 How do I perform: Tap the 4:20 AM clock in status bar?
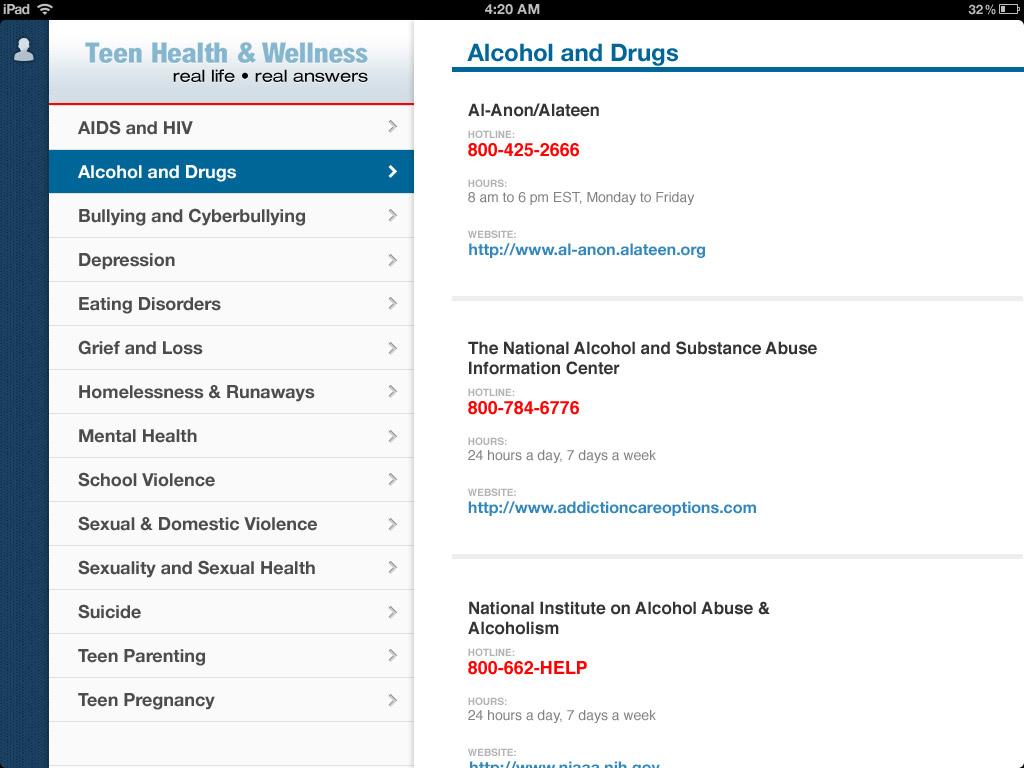(x=512, y=9)
